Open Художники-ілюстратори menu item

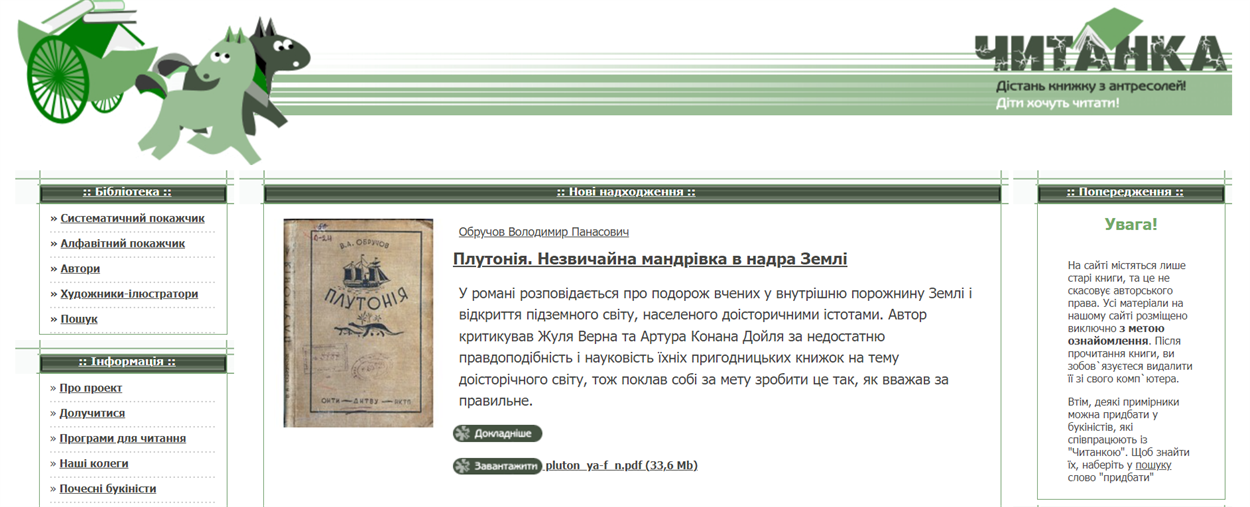coord(129,294)
